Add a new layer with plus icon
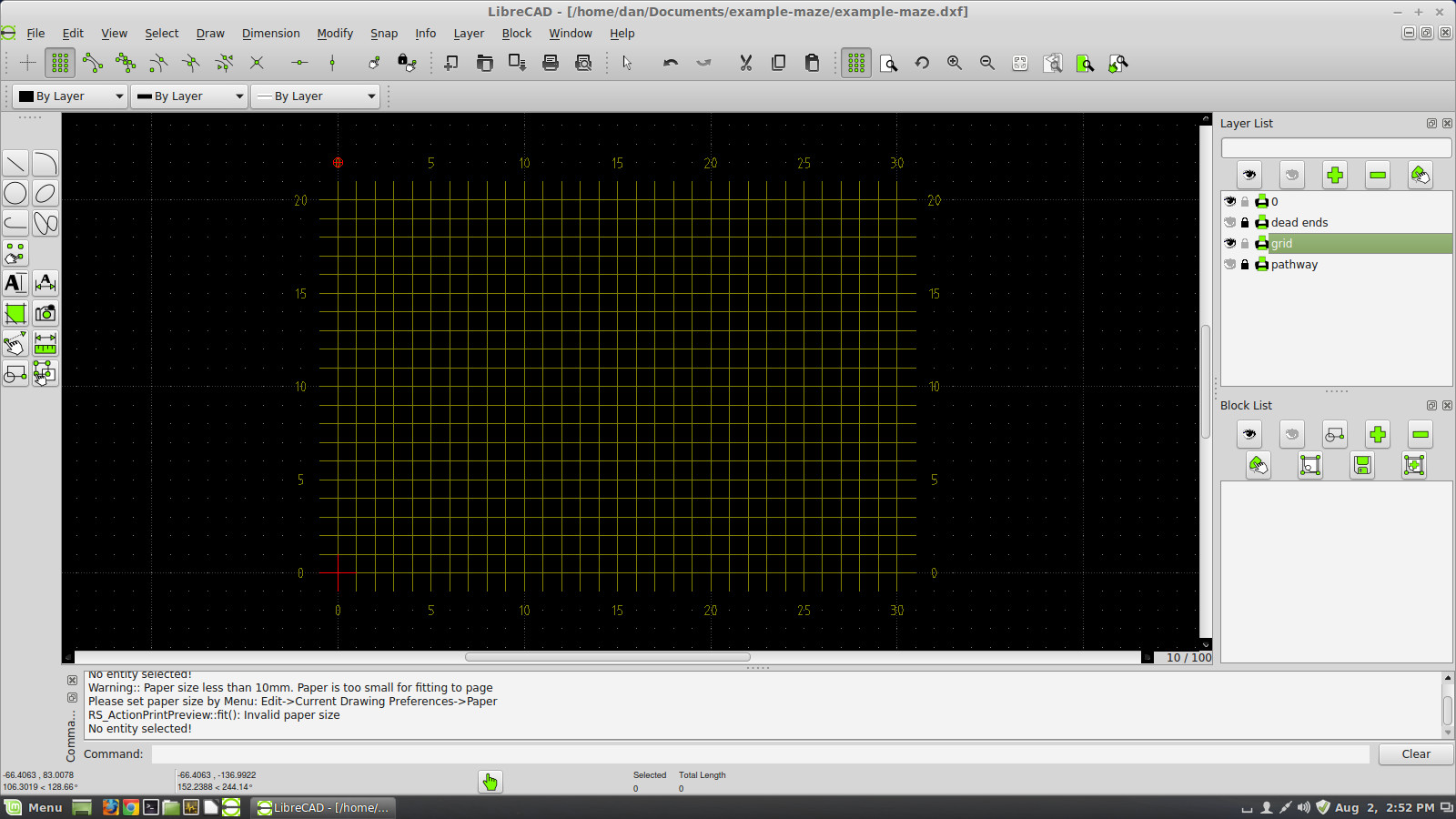The image size is (1456, 819). [x=1335, y=175]
